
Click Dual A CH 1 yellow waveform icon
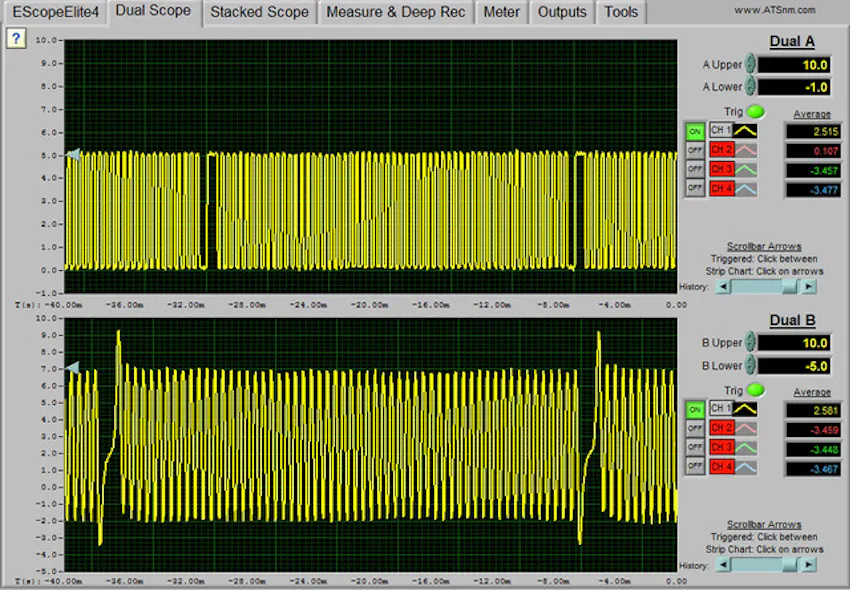pyautogui.click(x=745, y=130)
